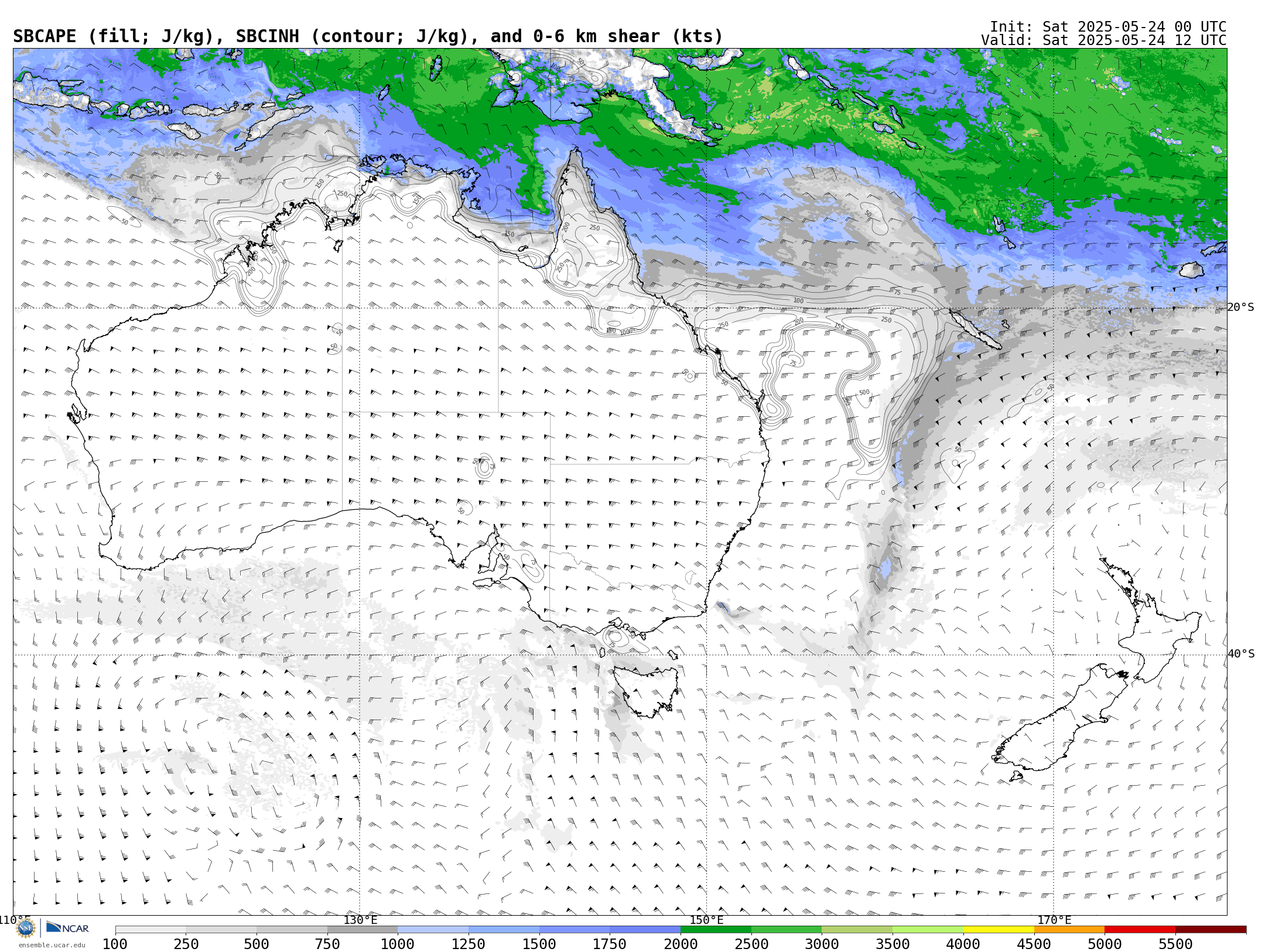Viewport: 1265px width, 952px height.
Task: Click the colorbar value label 2000
Action: [x=681, y=944]
